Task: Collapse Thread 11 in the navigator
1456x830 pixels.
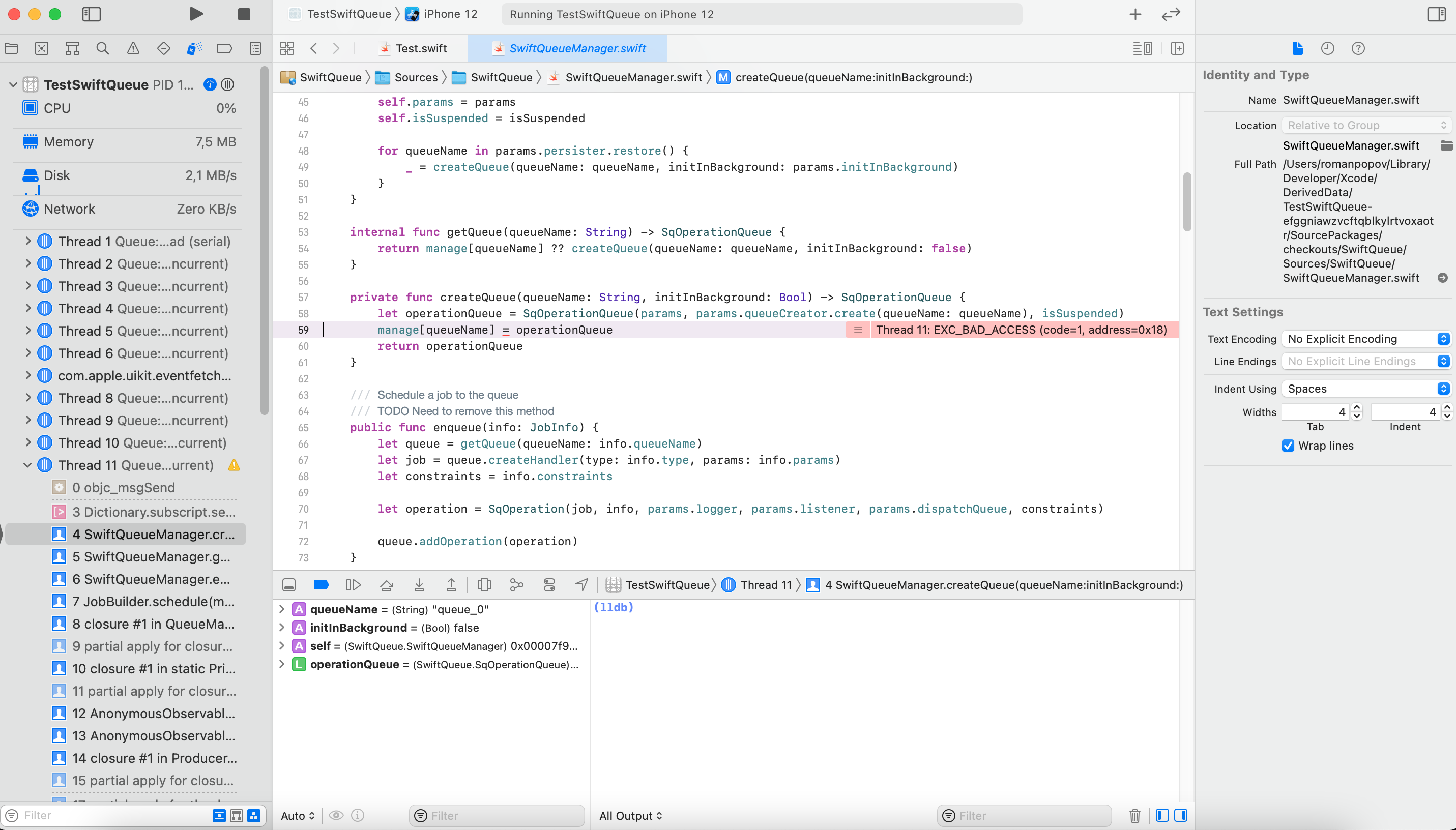Action: 27,465
